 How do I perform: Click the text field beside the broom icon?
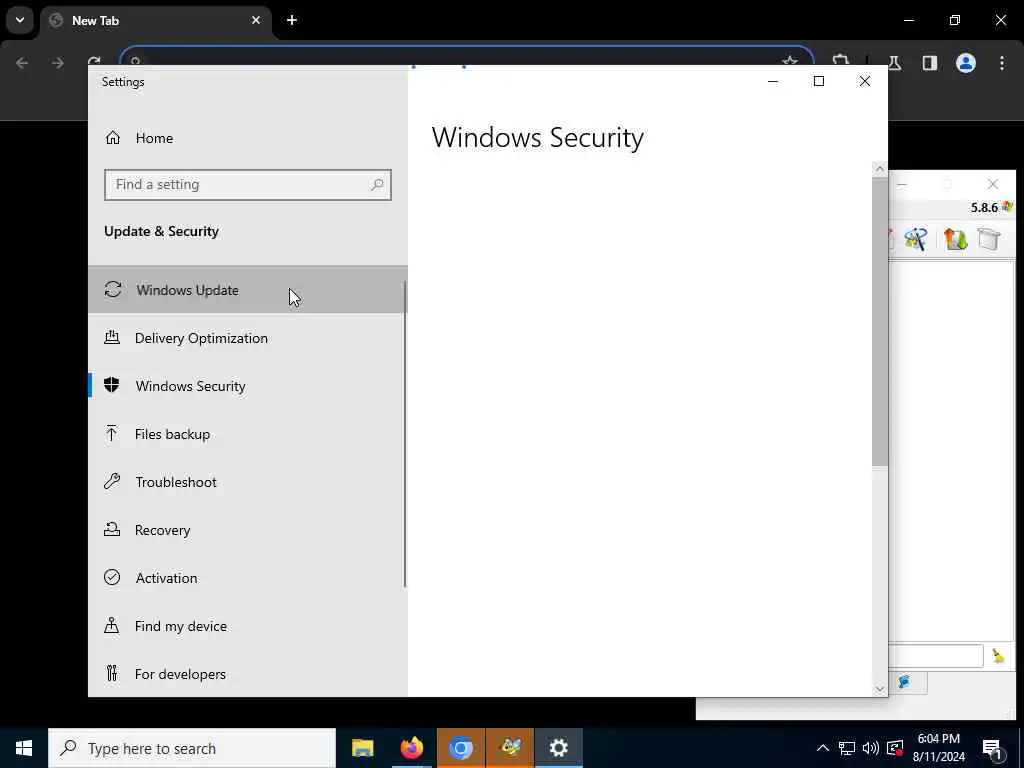point(935,655)
